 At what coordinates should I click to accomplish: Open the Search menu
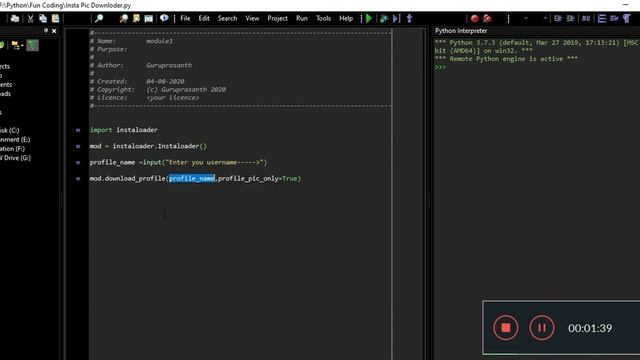pos(227,18)
